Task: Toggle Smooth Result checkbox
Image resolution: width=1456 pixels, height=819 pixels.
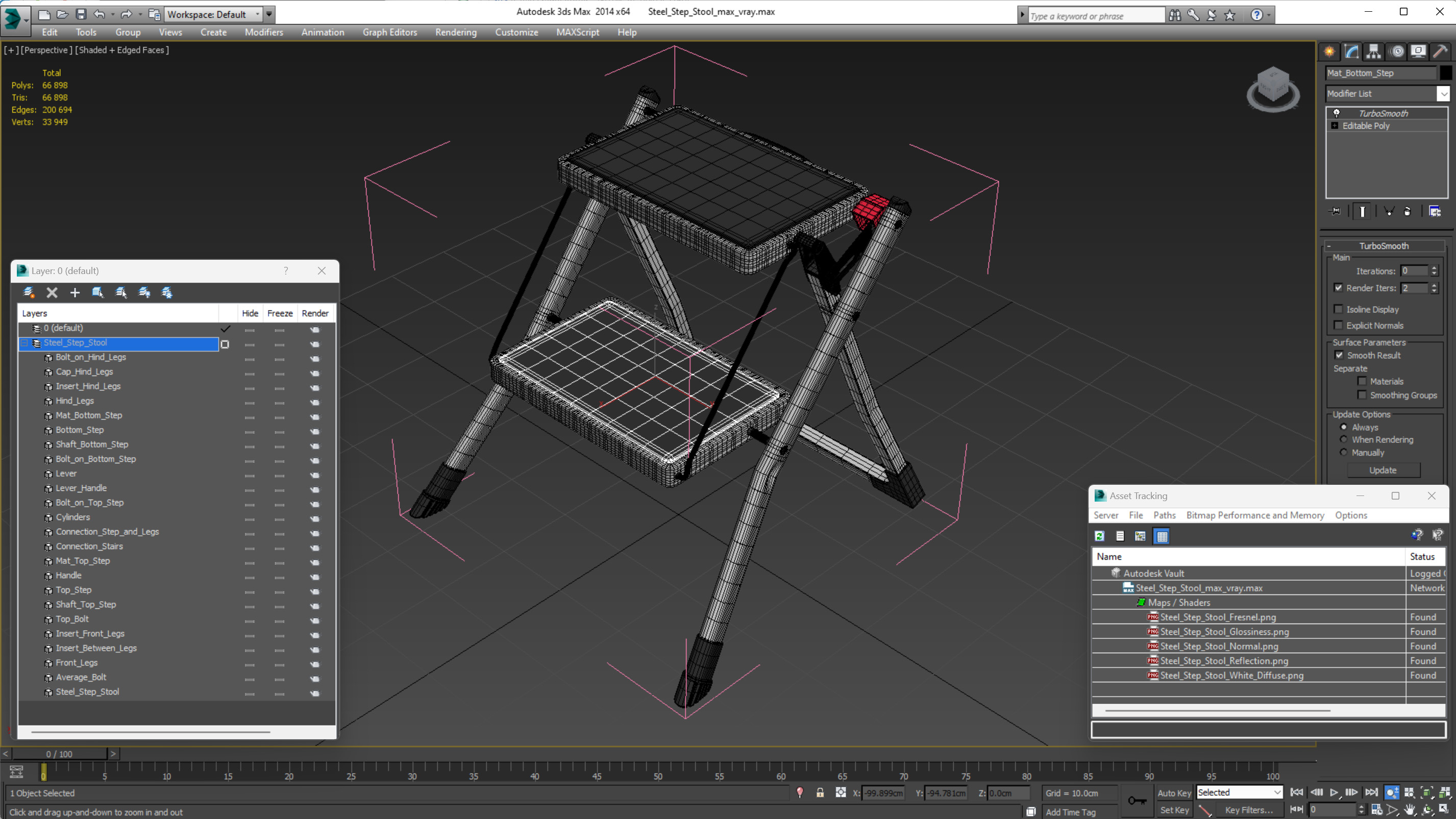Action: tap(1339, 355)
